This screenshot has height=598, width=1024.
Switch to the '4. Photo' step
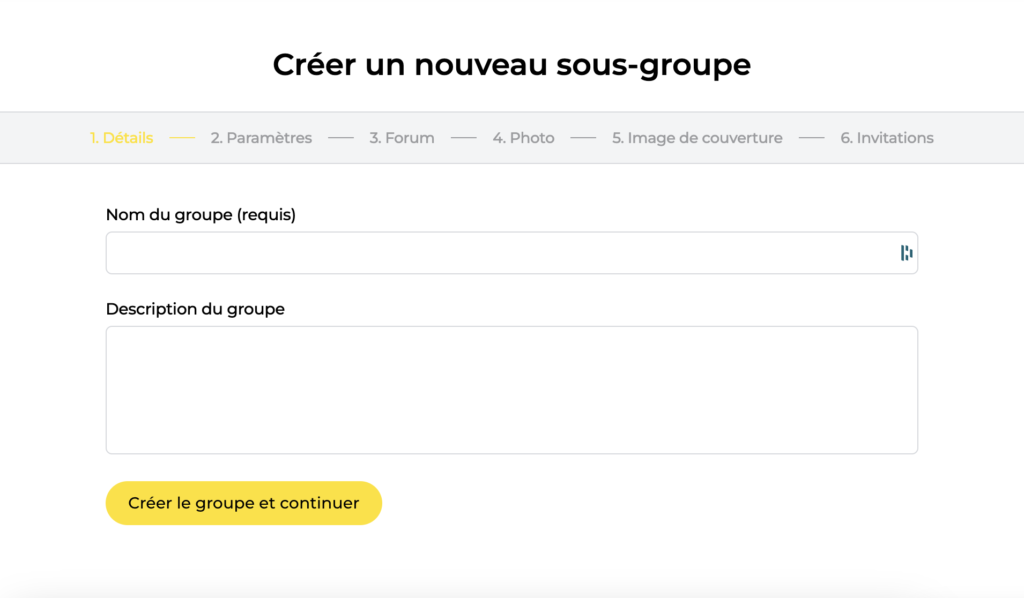(x=523, y=138)
